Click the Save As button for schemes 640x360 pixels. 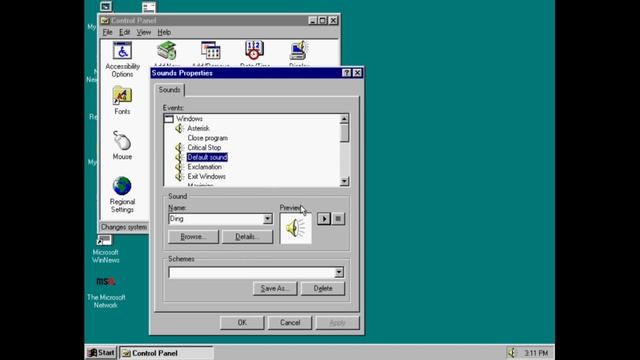coord(275,289)
